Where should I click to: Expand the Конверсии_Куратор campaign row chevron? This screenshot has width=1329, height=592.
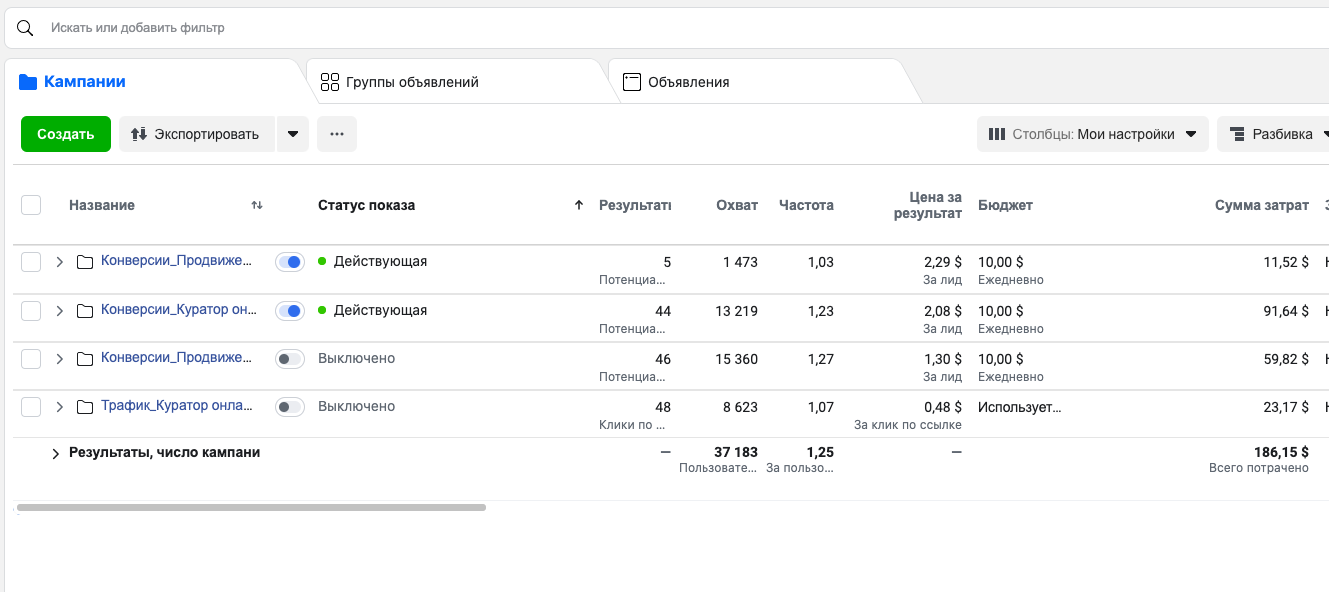(x=59, y=311)
